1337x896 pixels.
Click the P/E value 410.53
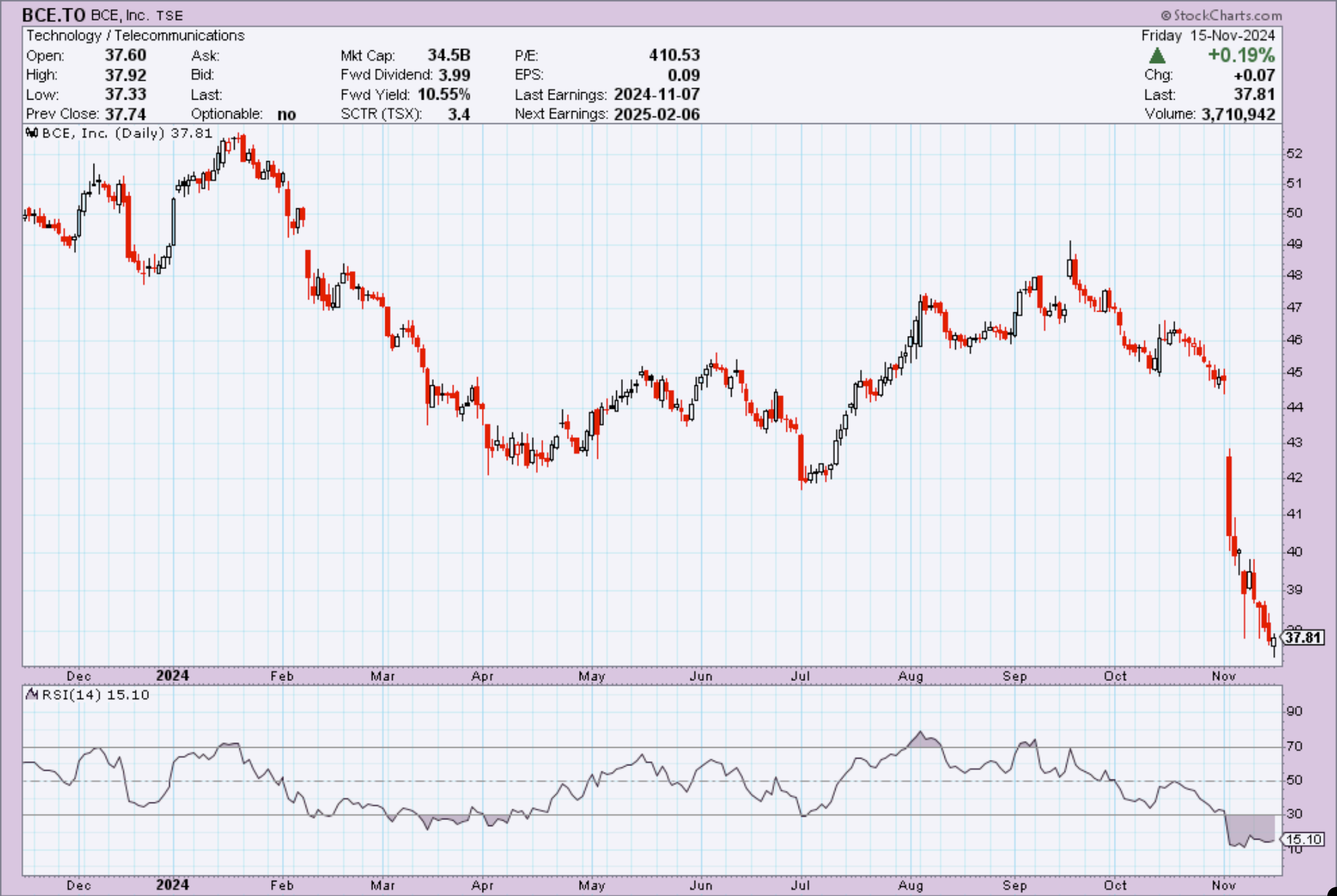[675, 55]
